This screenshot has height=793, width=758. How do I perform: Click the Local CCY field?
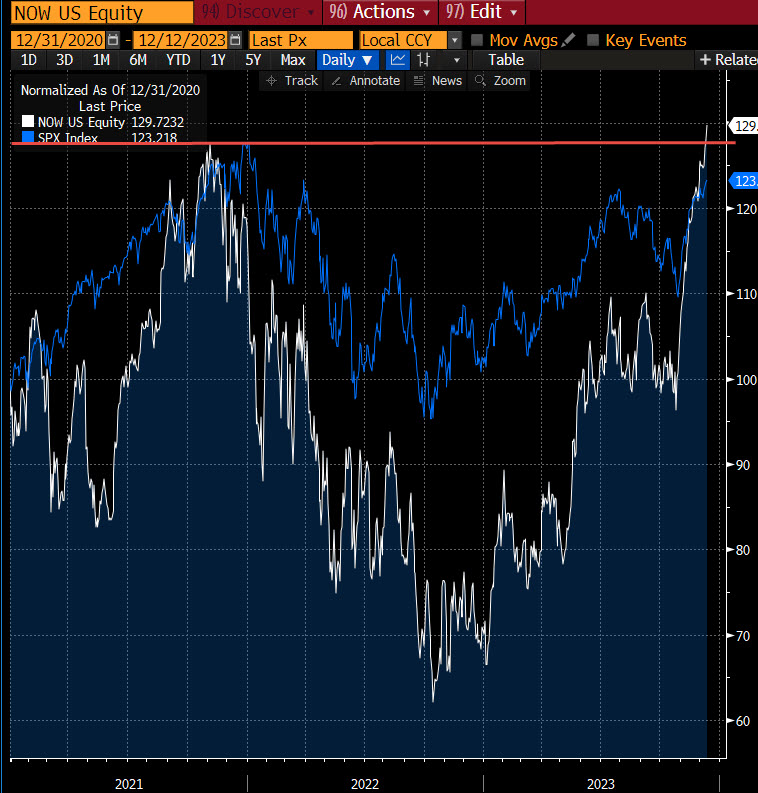point(404,40)
